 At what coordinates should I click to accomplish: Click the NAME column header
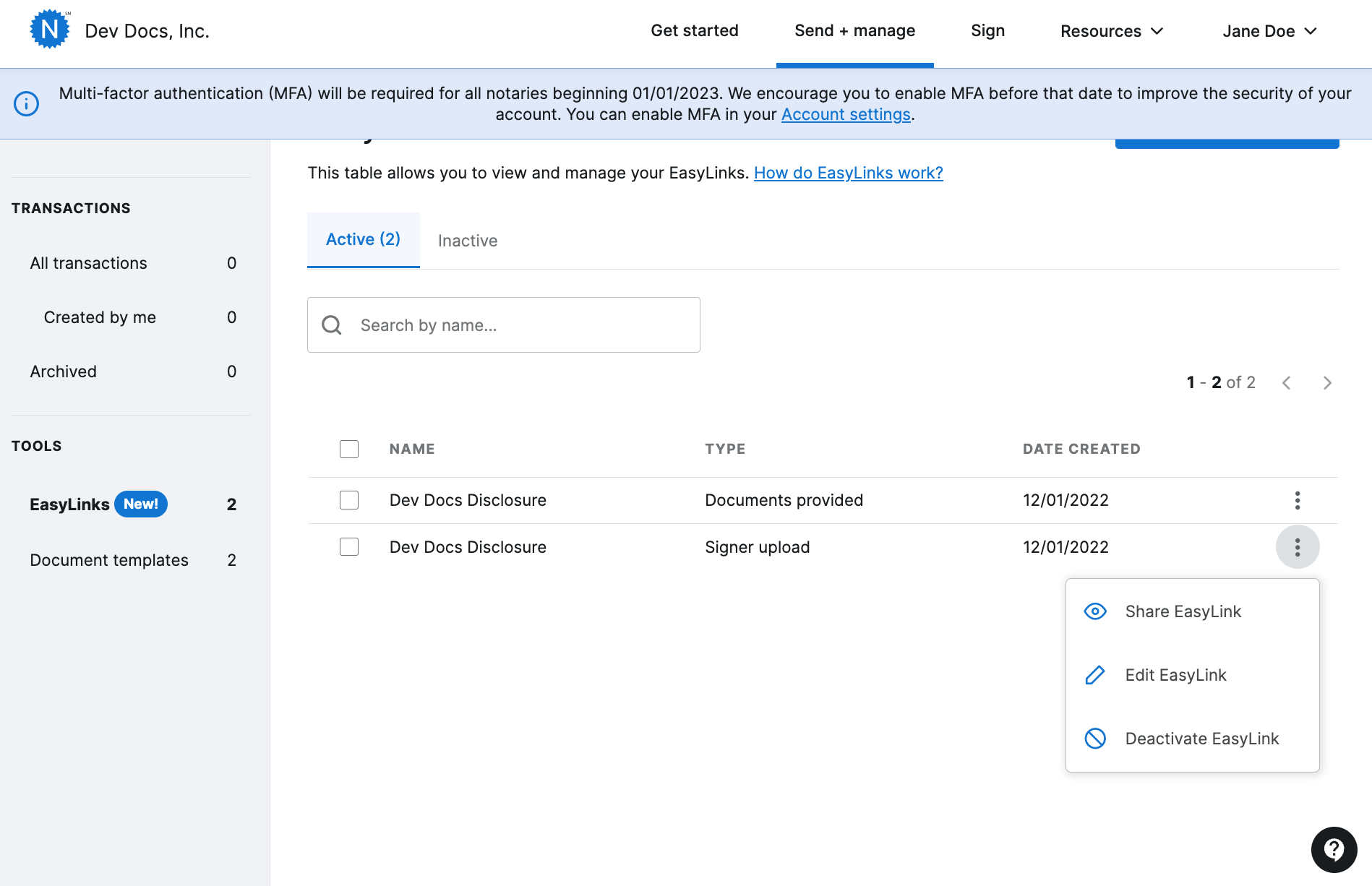click(412, 449)
